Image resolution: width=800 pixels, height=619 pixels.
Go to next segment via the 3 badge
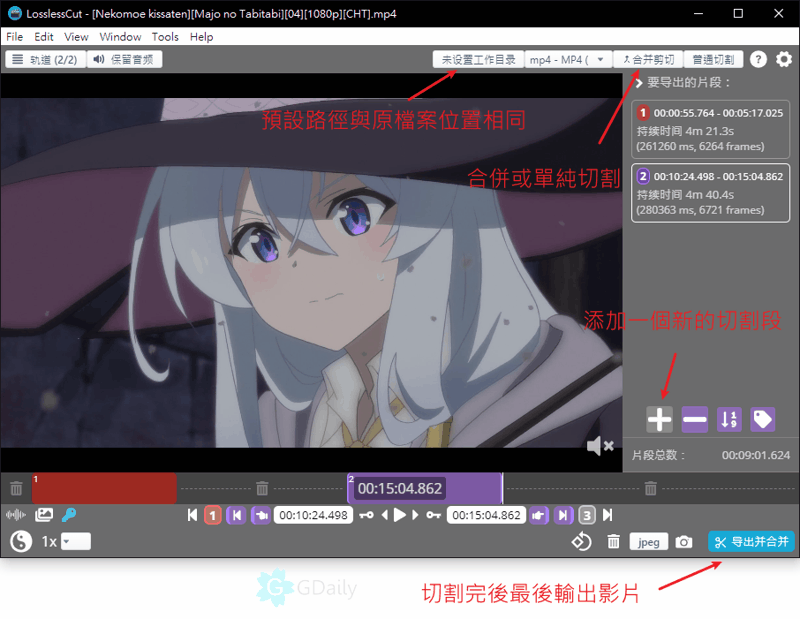click(x=587, y=515)
